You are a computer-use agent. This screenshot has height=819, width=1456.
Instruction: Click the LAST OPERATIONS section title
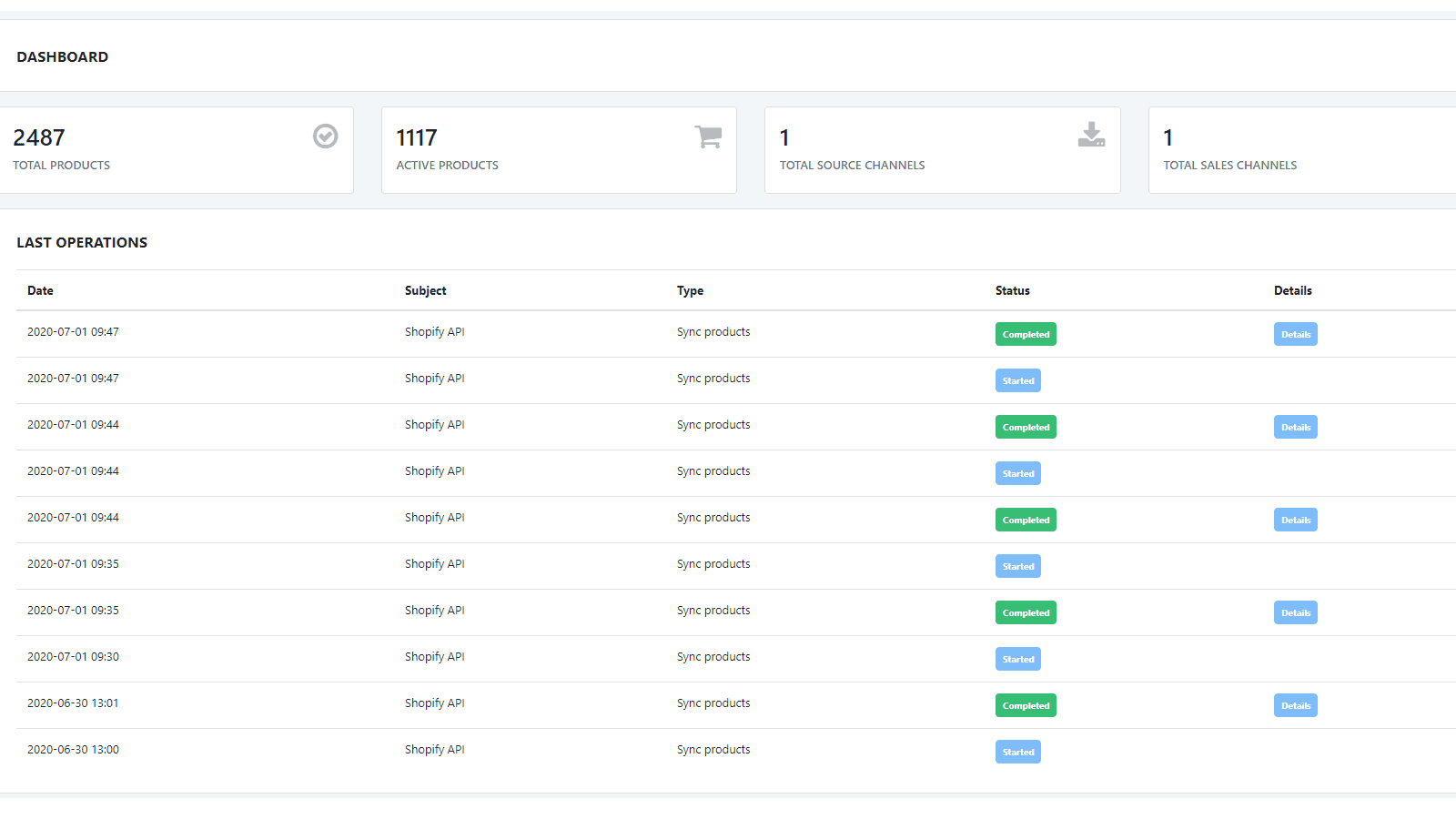point(82,242)
